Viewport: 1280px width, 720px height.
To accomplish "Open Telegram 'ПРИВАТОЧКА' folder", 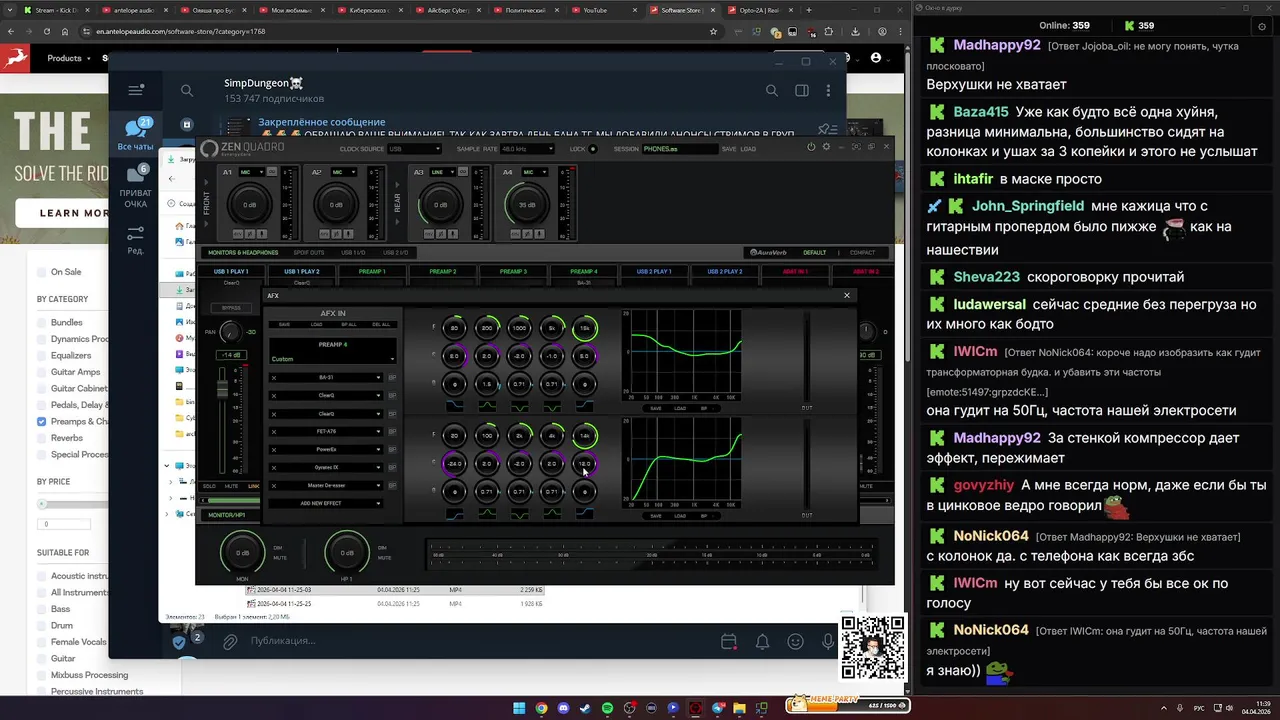I will click(136, 186).
